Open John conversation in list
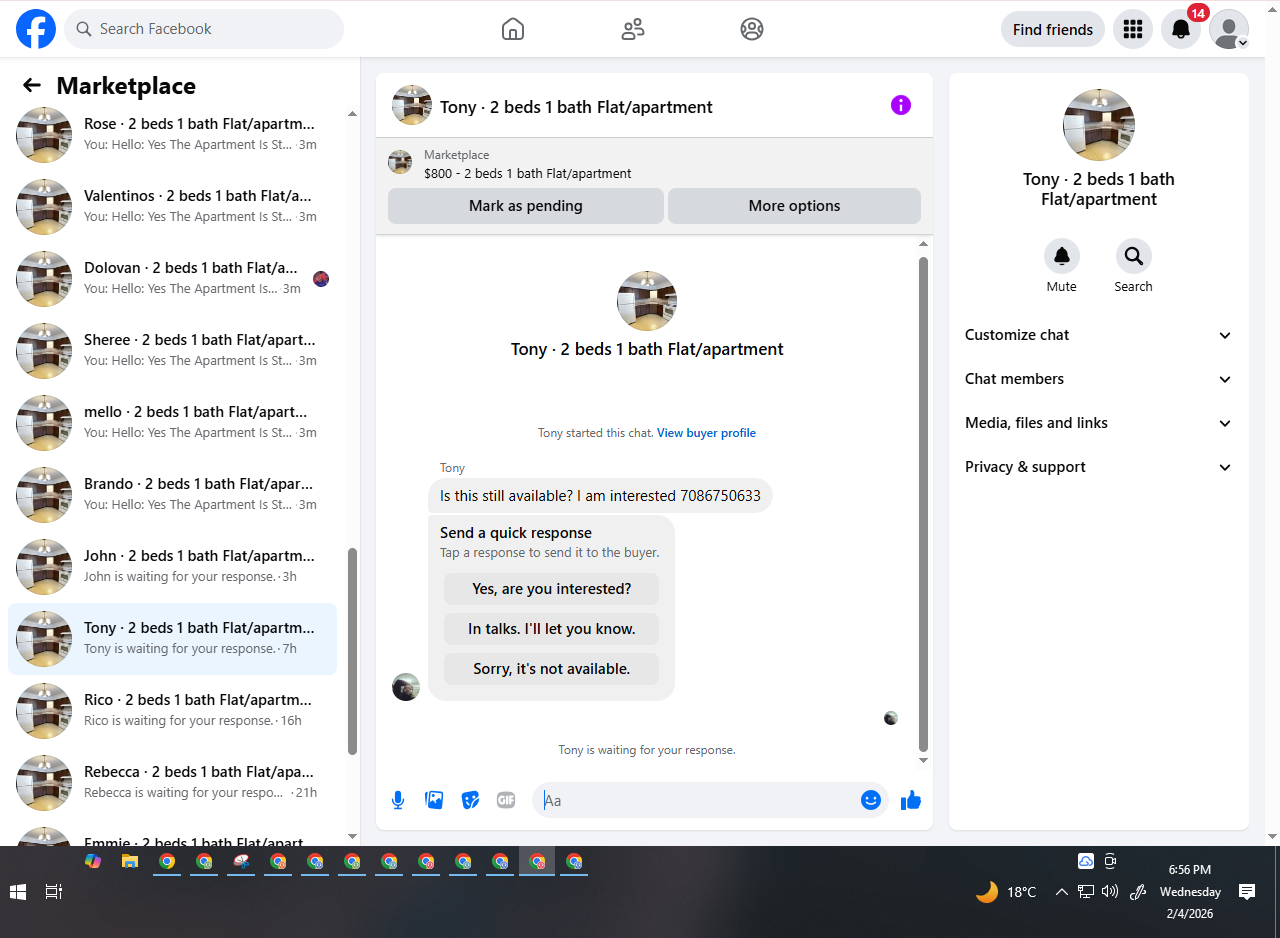Image resolution: width=1280 pixels, height=938 pixels. coord(173,566)
